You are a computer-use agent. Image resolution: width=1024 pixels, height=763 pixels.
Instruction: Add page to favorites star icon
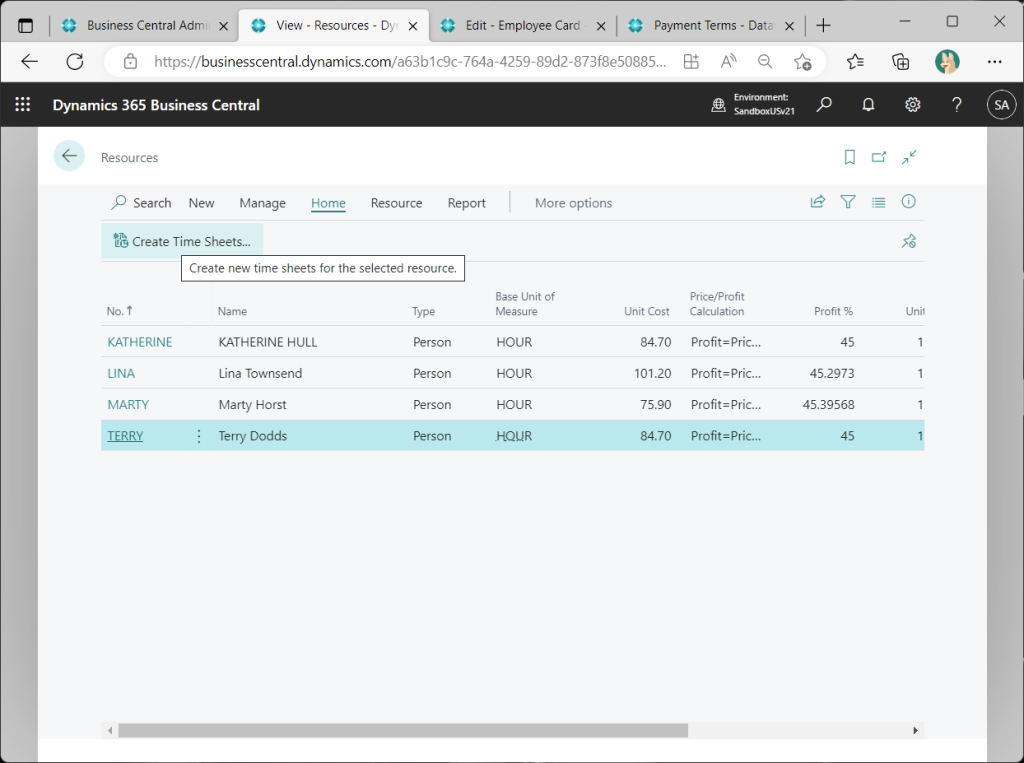803,61
